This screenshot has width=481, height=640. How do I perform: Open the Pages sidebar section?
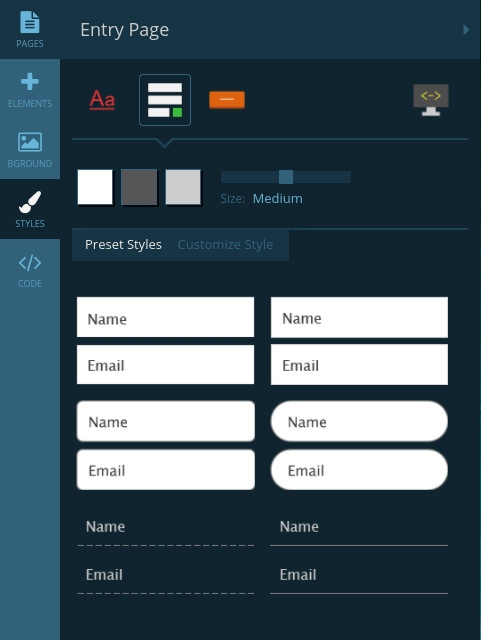click(x=30, y=29)
